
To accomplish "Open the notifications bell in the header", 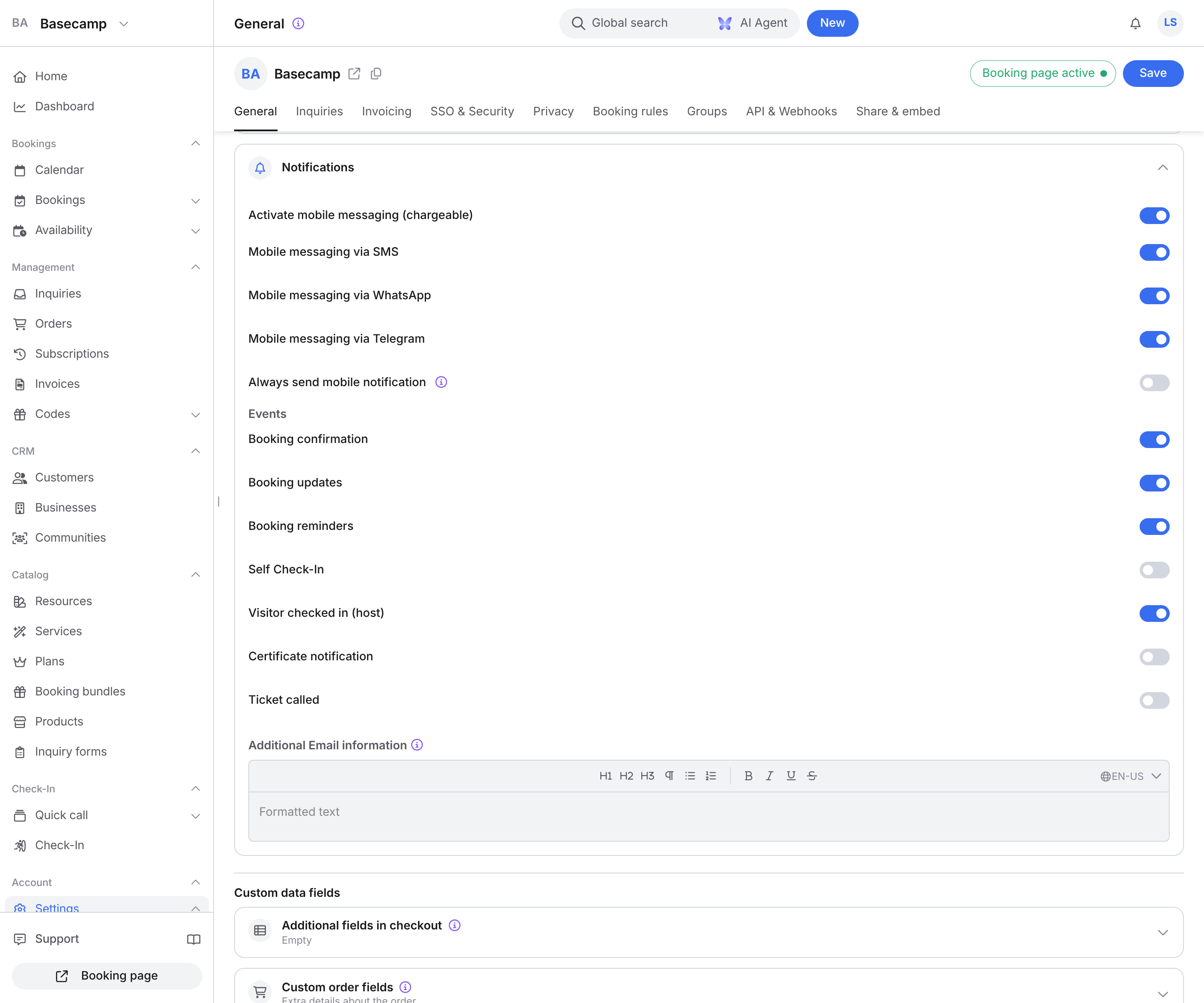I will pyautogui.click(x=1135, y=23).
